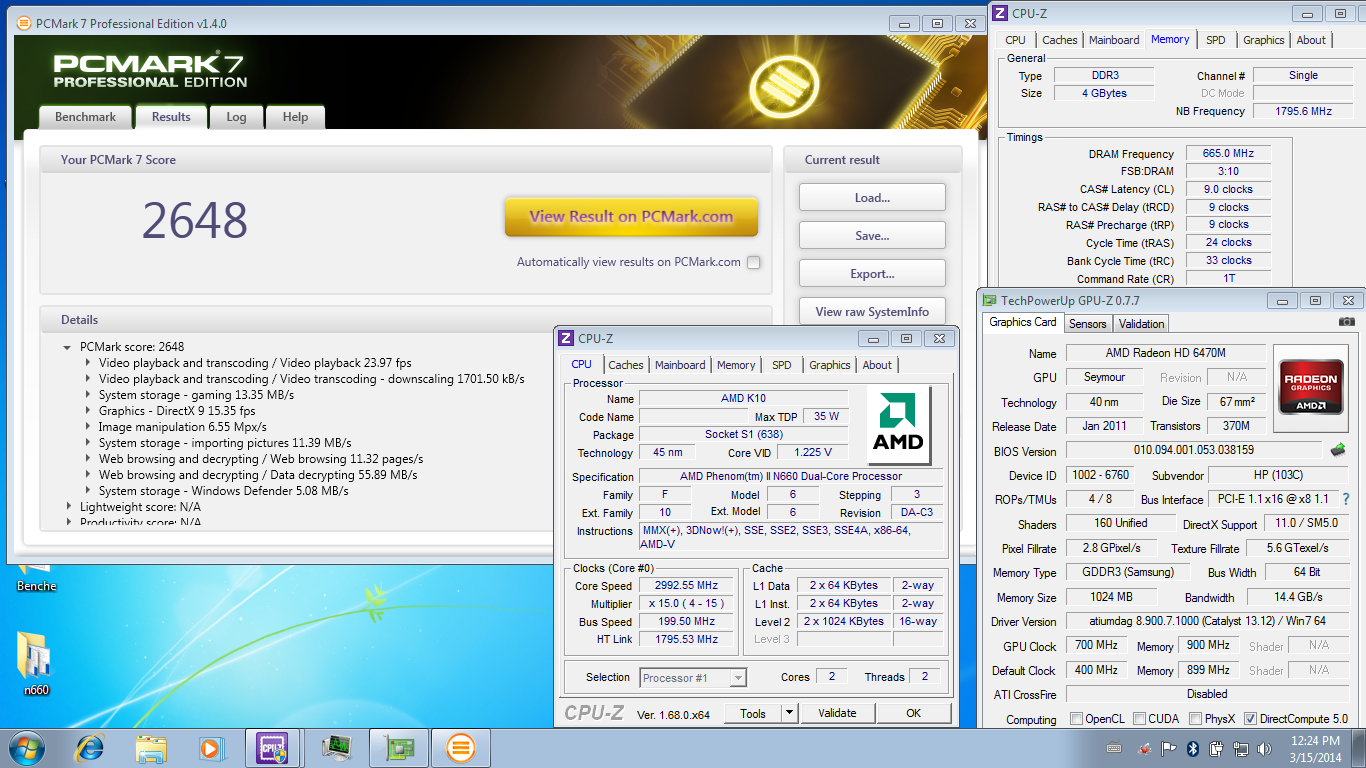Expand Image manipulation 6.55 Mpx/s row
The width and height of the screenshot is (1366, 768).
[x=87, y=427]
